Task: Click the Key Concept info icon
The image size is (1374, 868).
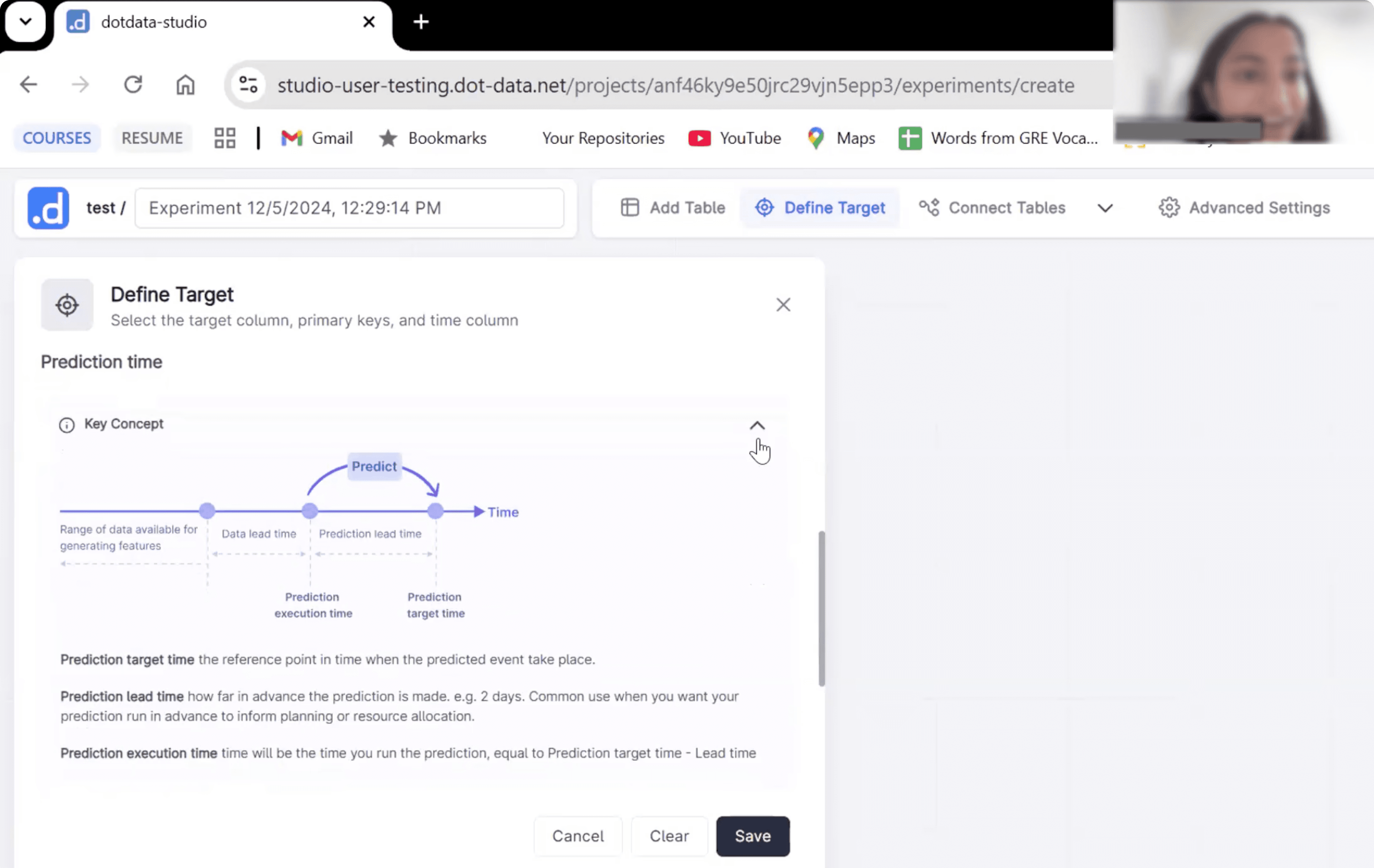Action: coord(67,425)
